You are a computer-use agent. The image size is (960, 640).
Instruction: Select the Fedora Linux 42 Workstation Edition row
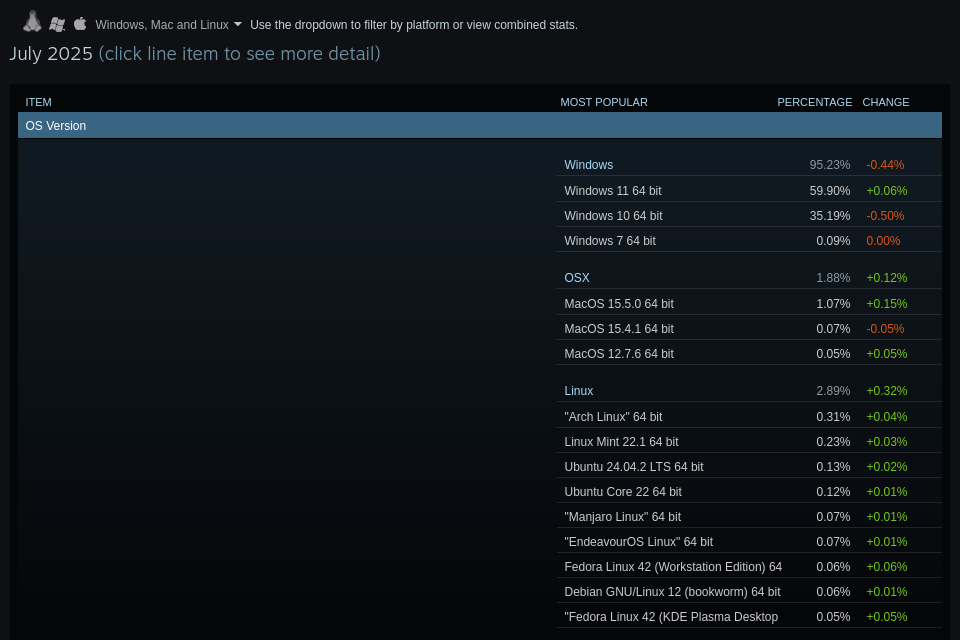pyautogui.click(x=749, y=567)
